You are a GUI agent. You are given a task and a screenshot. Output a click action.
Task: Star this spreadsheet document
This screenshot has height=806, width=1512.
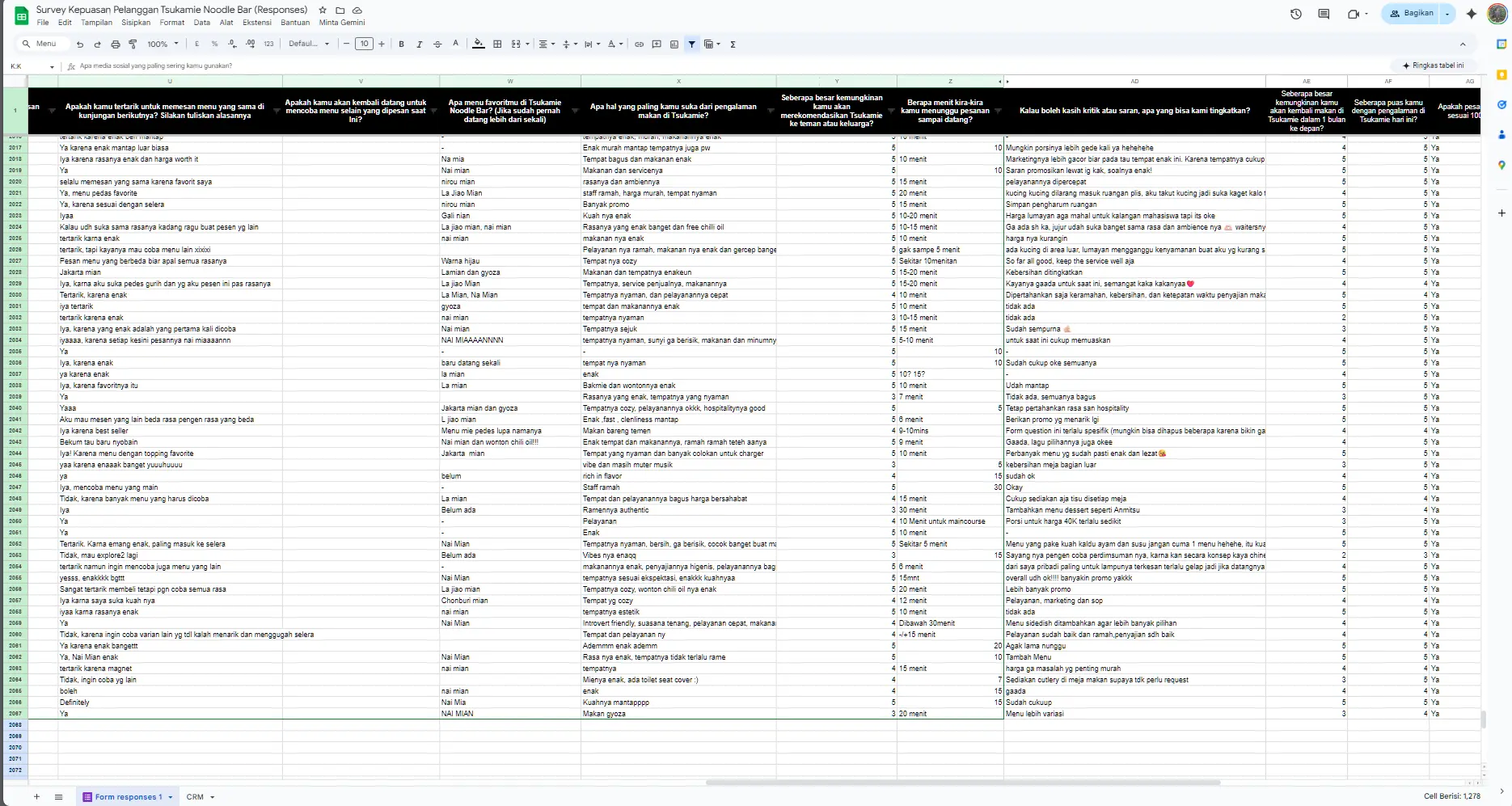[x=323, y=11]
